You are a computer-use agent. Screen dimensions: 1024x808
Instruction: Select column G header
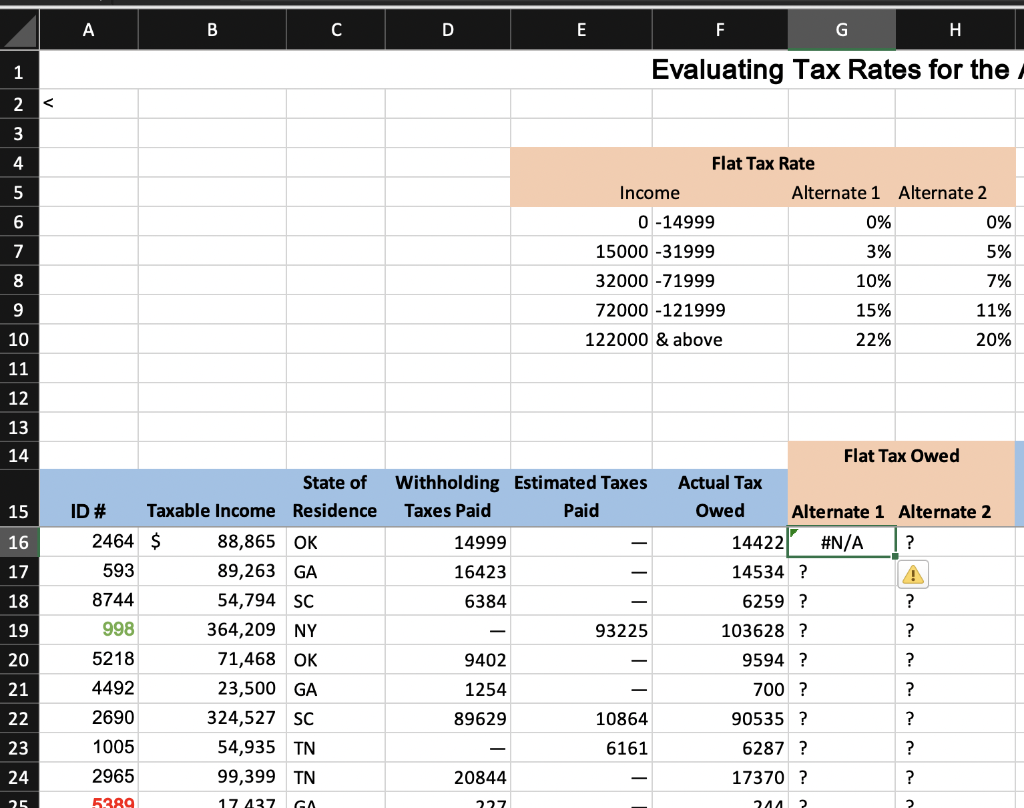(x=842, y=30)
